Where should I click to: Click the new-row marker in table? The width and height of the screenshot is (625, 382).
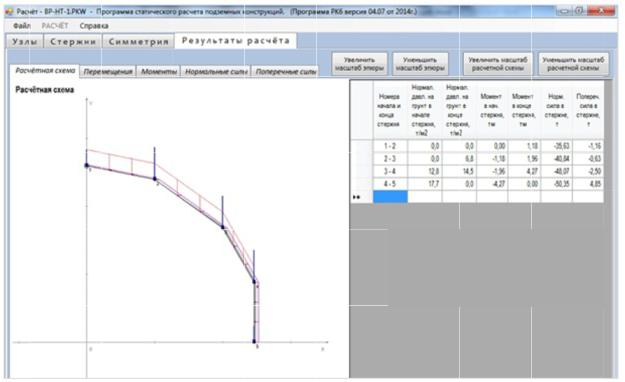pos(357,197)
